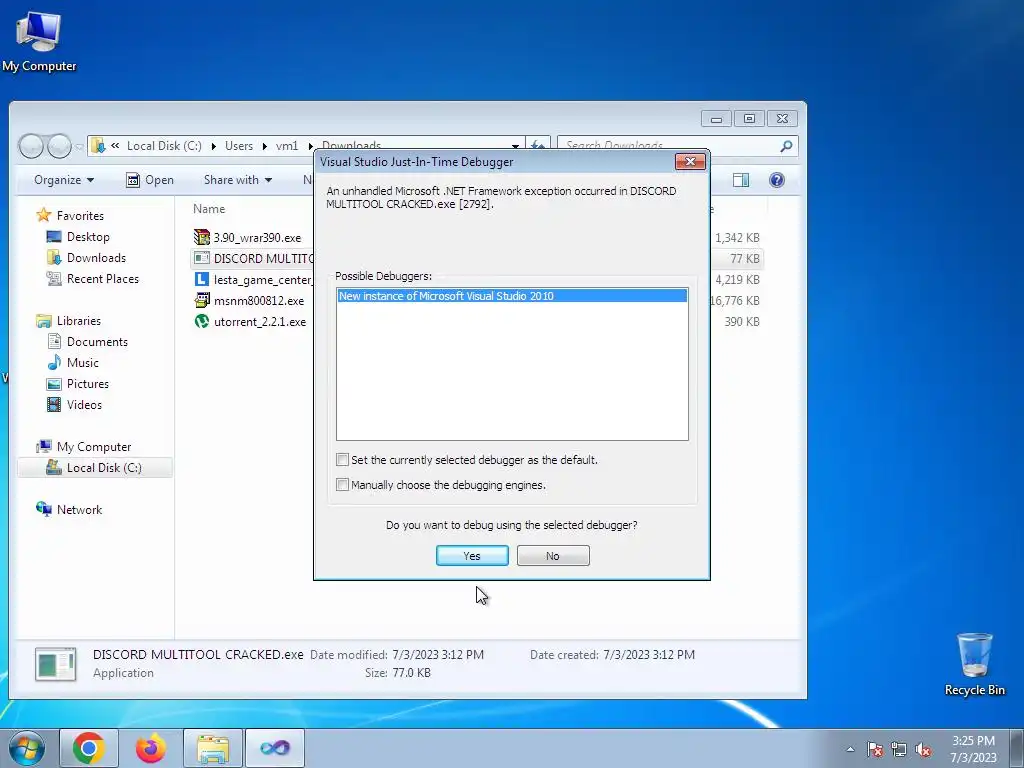The height and width of the screenshot is (768, 1024).
Task: Toggle the Explorer preview pane icon
Action: (741, 180)
